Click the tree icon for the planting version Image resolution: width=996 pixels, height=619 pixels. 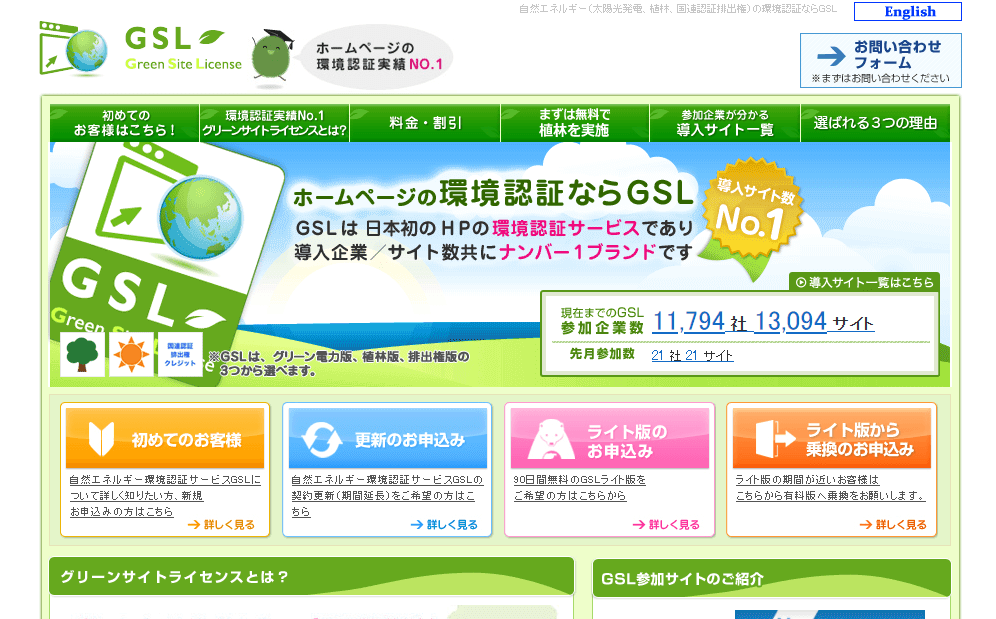point(82,354)
